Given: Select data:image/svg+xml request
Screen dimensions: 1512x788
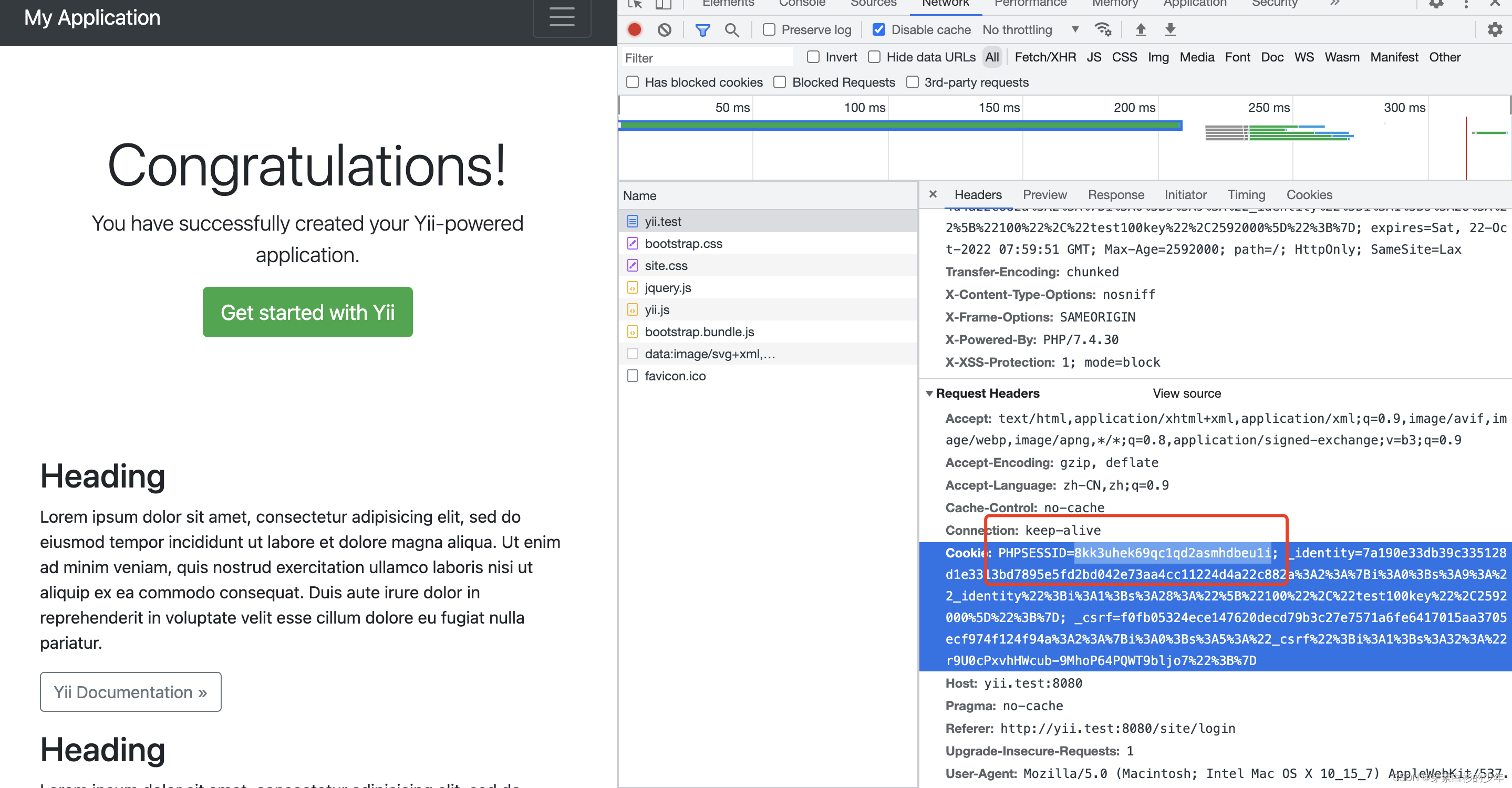Looking at the screenshot, I should pyautogui.click(x=768, y=354).
